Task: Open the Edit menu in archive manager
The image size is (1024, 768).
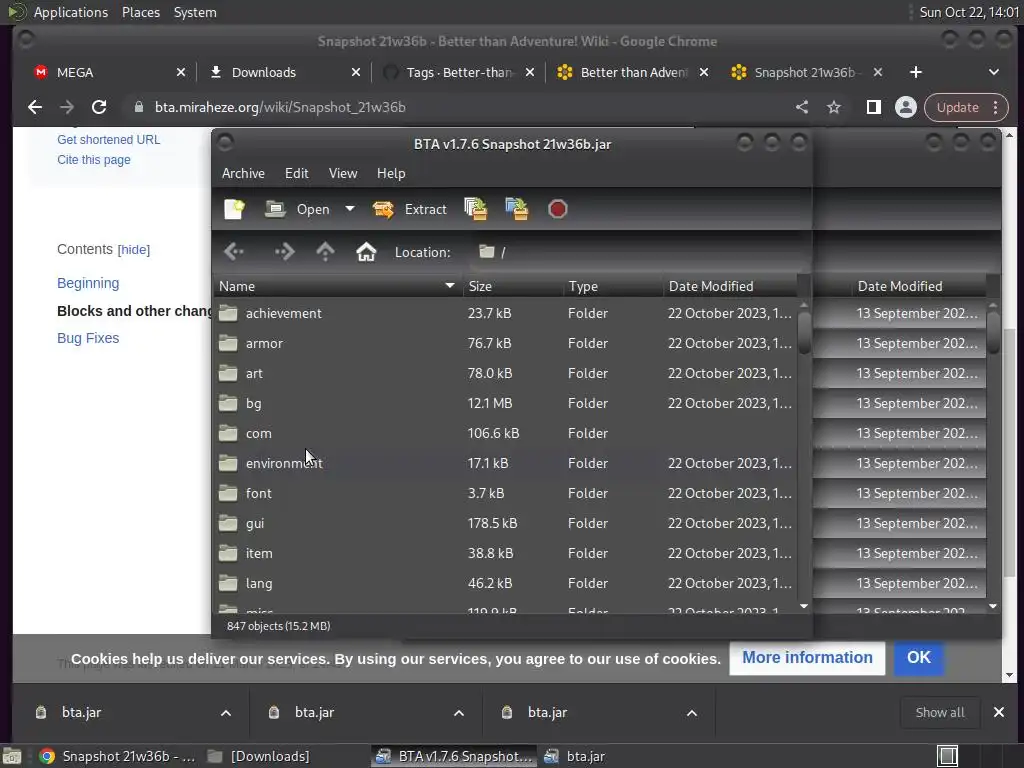Action: (x=296, y=173)
